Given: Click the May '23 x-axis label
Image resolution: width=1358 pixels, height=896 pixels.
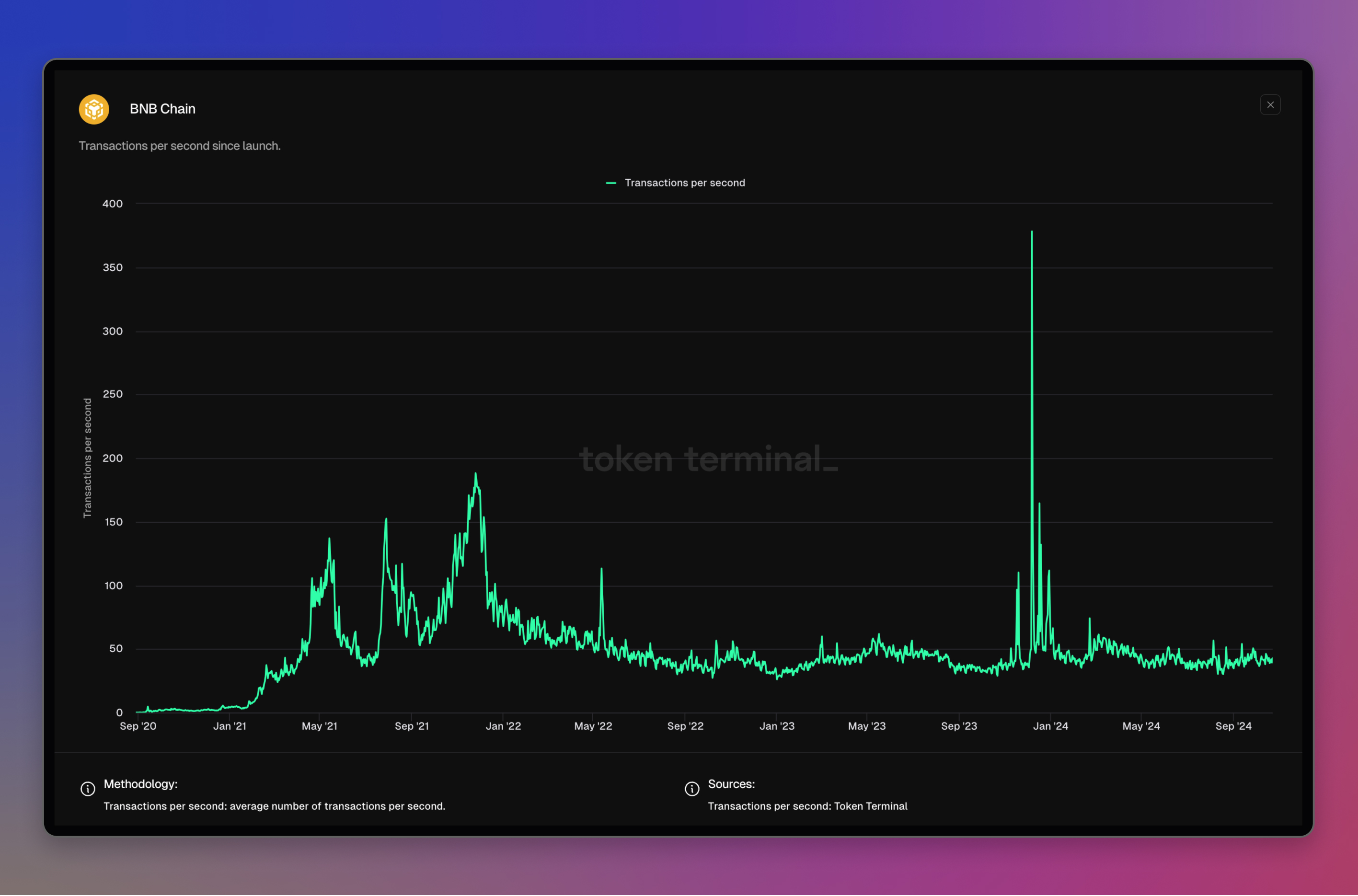Looking at the screenshot, I should 867,726.
